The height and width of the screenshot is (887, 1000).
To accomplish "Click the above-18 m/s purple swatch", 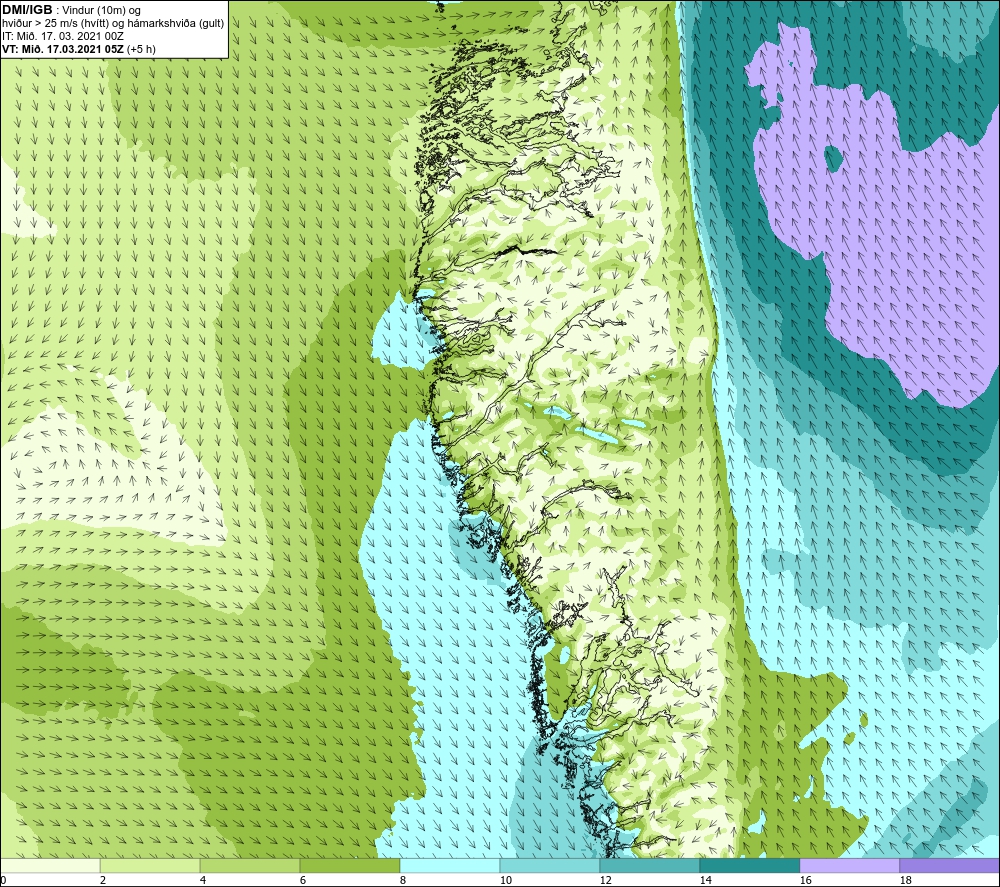I will click(950, 865).
